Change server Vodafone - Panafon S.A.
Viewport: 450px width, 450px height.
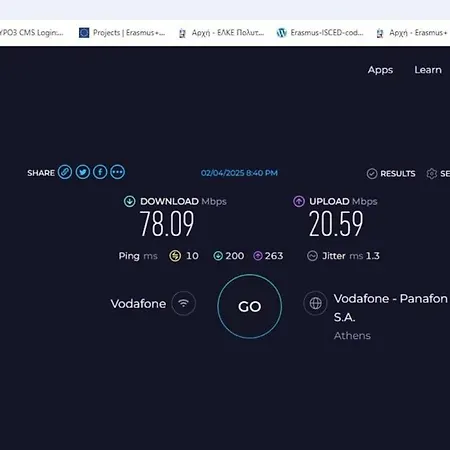pyautogui.click(x=390, y=308)
